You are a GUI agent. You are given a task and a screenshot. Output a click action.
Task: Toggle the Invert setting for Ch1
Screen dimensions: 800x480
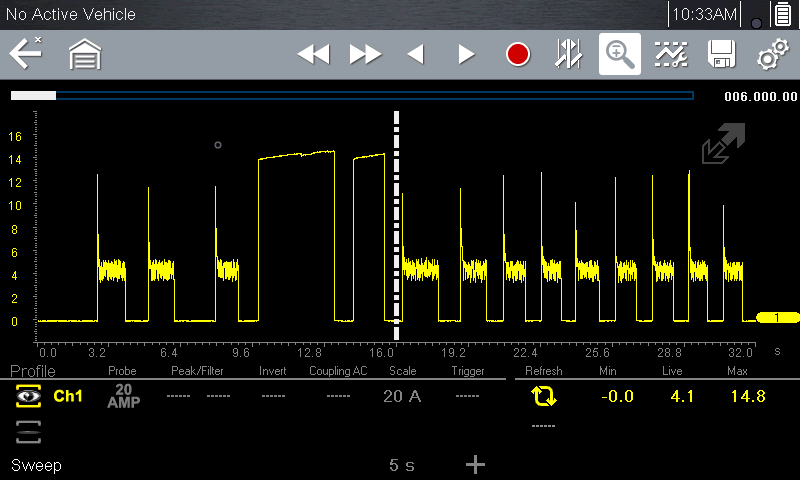coord(273,396)
